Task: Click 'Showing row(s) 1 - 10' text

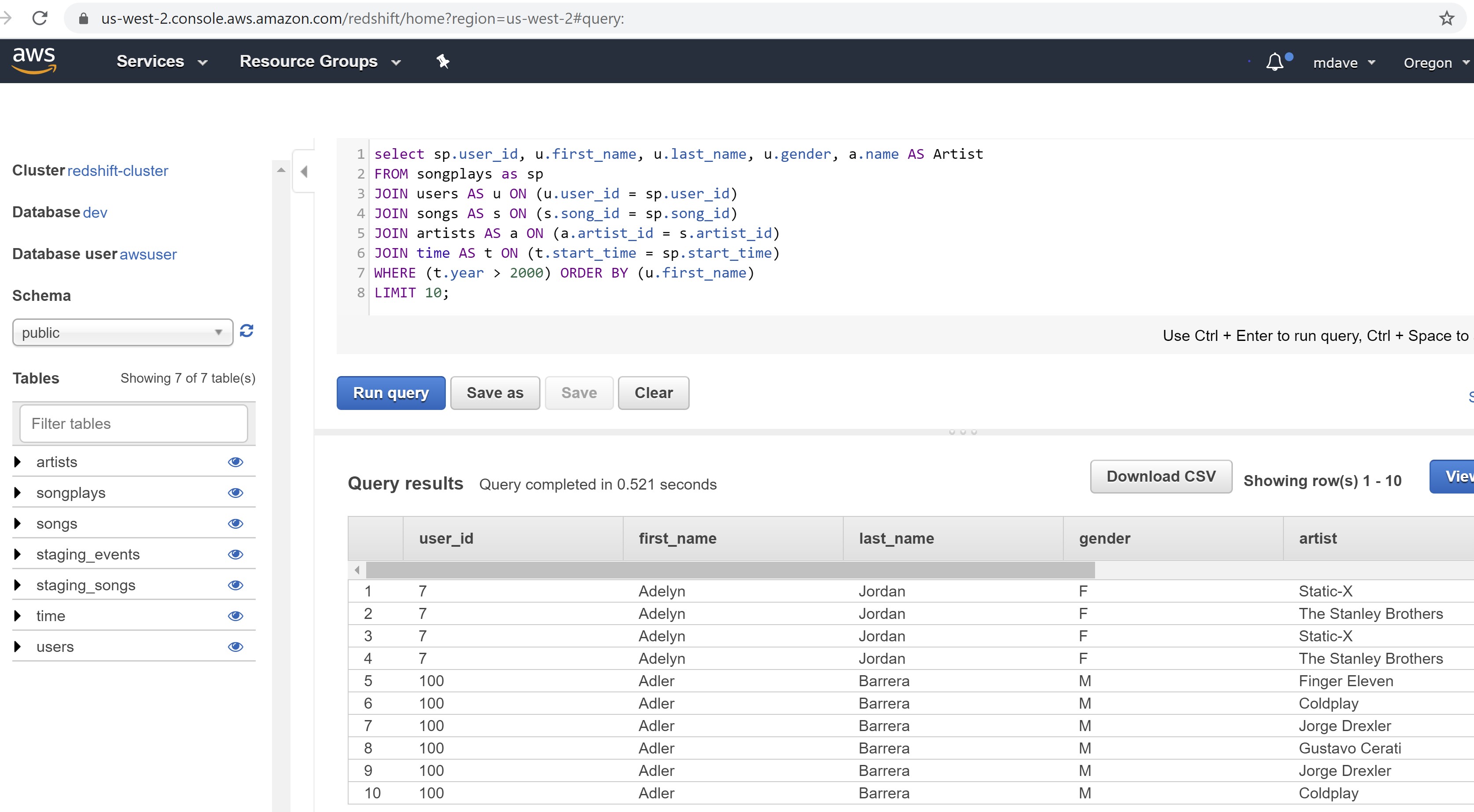Action: pos(1322,480)
